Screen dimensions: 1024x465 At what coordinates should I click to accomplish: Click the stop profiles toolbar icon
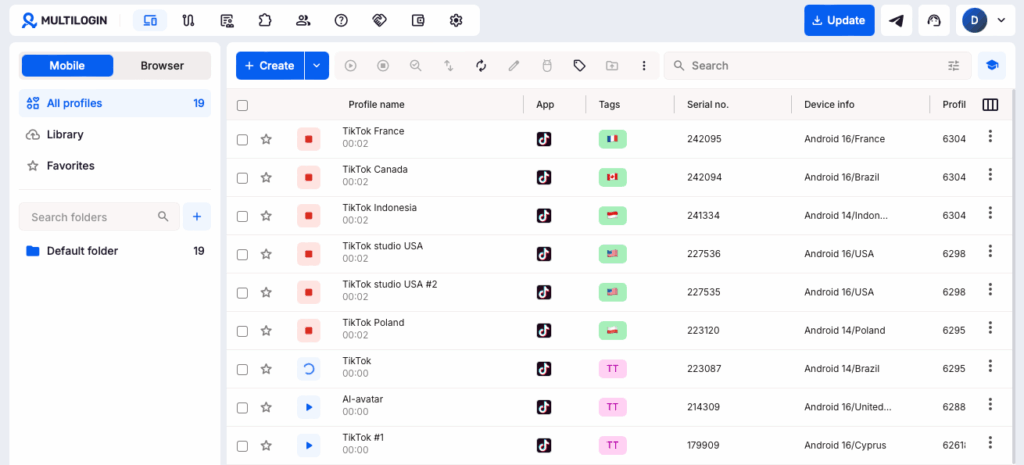click(x=383, y=65)
